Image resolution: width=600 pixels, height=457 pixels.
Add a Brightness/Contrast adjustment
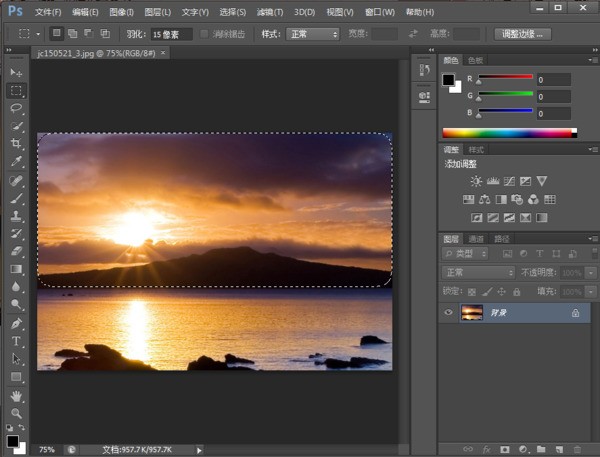pyautogui.click(x=476, y=181)
